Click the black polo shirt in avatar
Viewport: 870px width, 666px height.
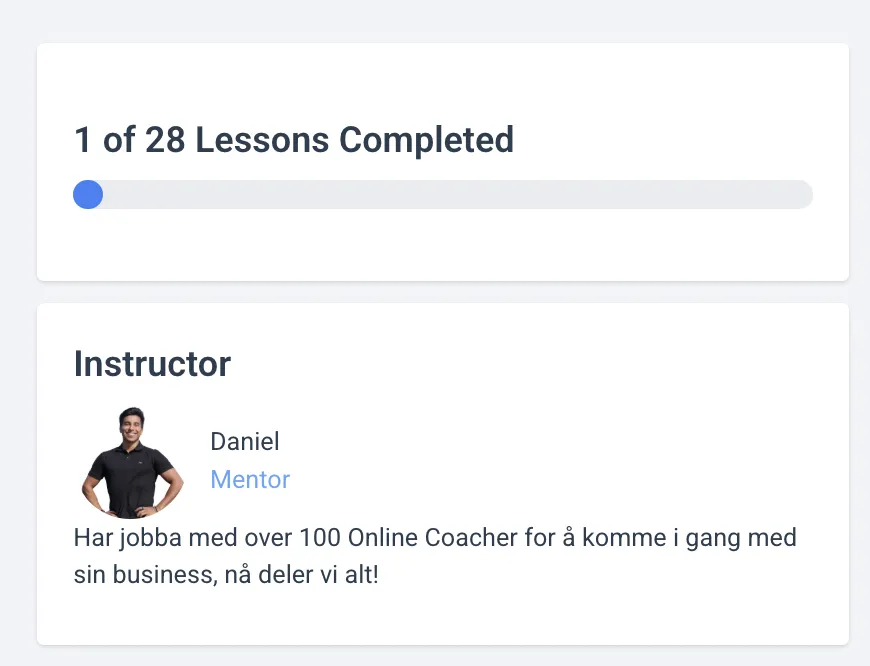[131, 477]
